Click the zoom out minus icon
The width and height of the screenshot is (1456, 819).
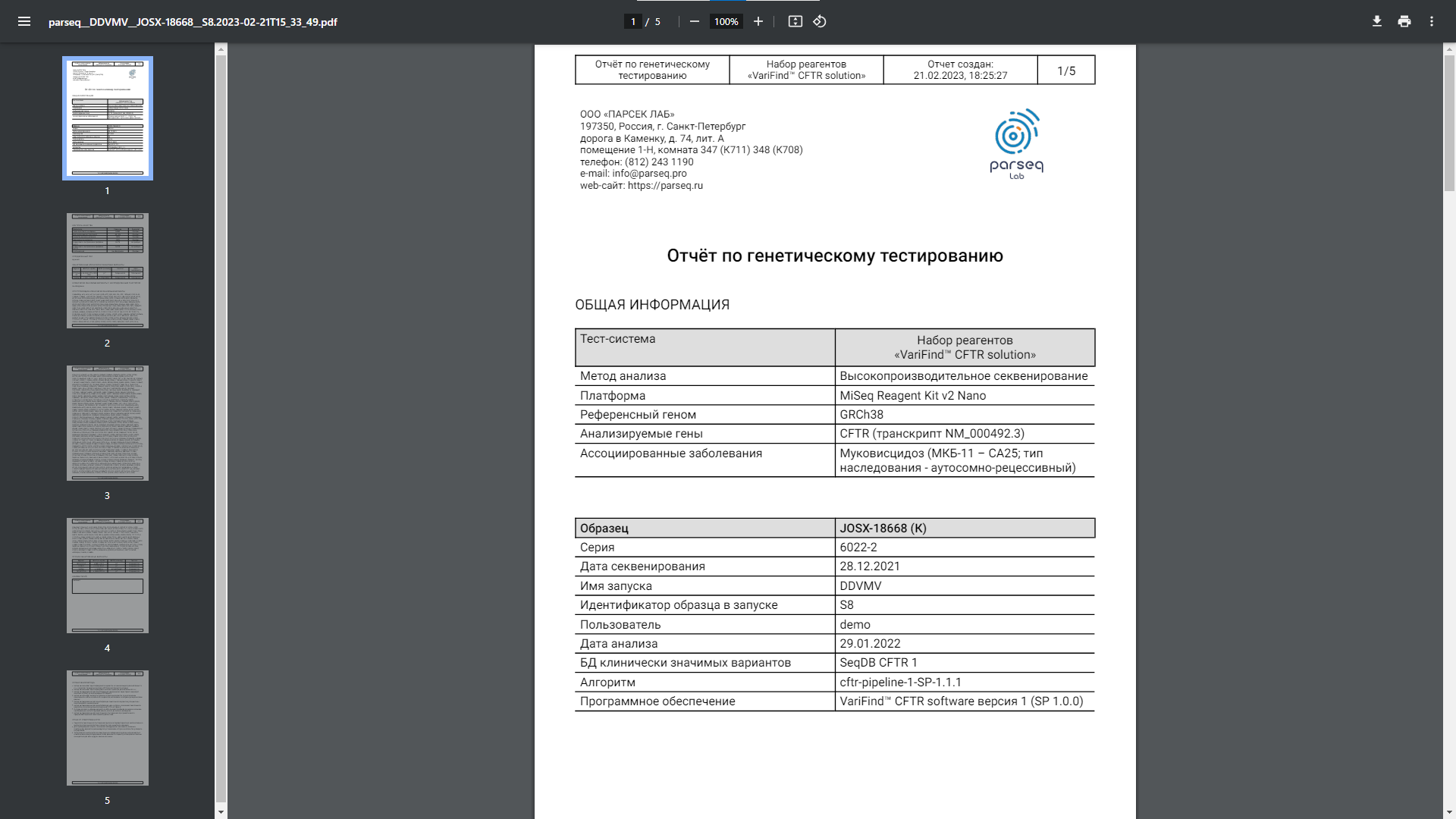click(x=694, y=22)
